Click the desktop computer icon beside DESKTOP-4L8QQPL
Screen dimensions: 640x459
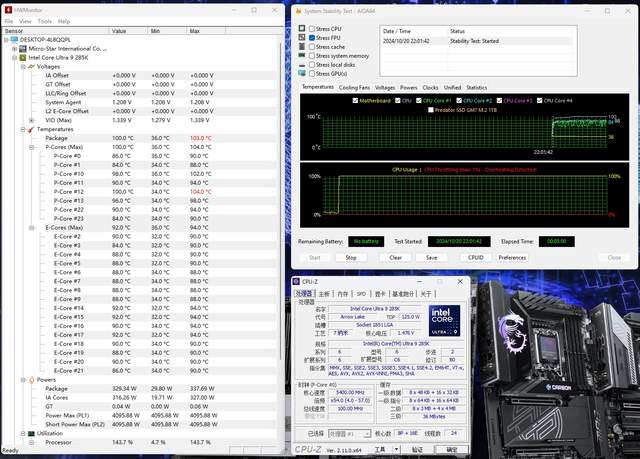pyautogui.click(x=14, y=40)
